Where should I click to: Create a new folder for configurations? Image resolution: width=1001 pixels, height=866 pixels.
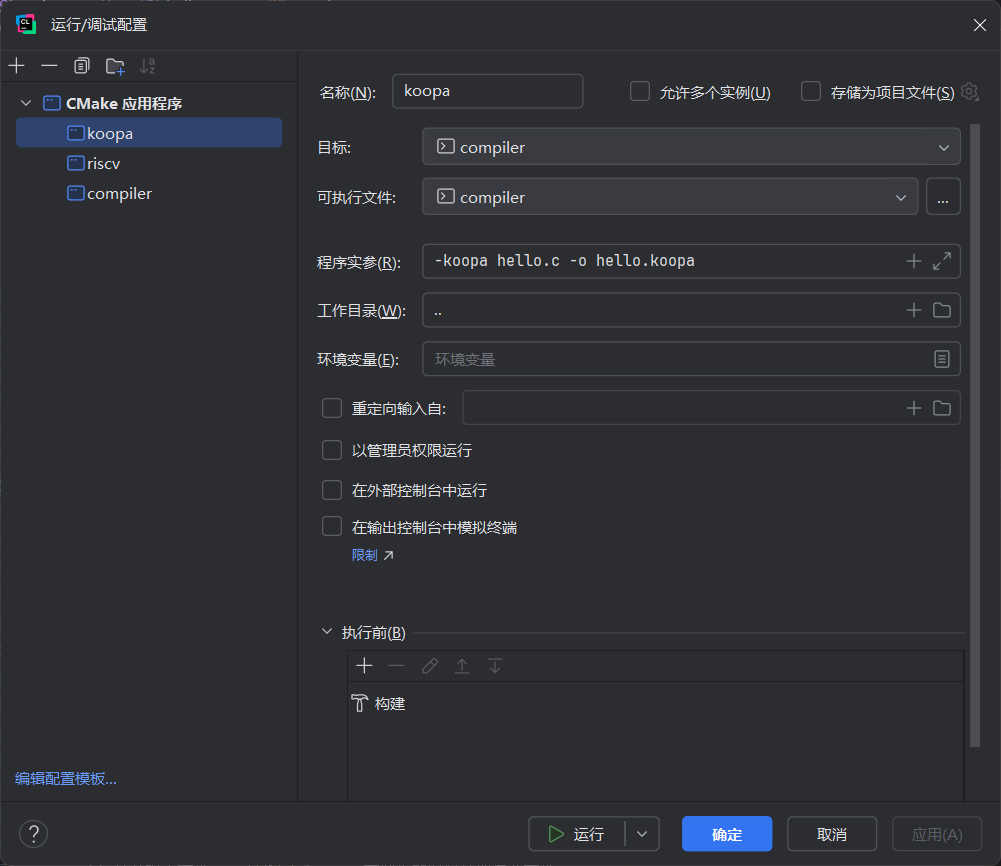tap(115, 66)
